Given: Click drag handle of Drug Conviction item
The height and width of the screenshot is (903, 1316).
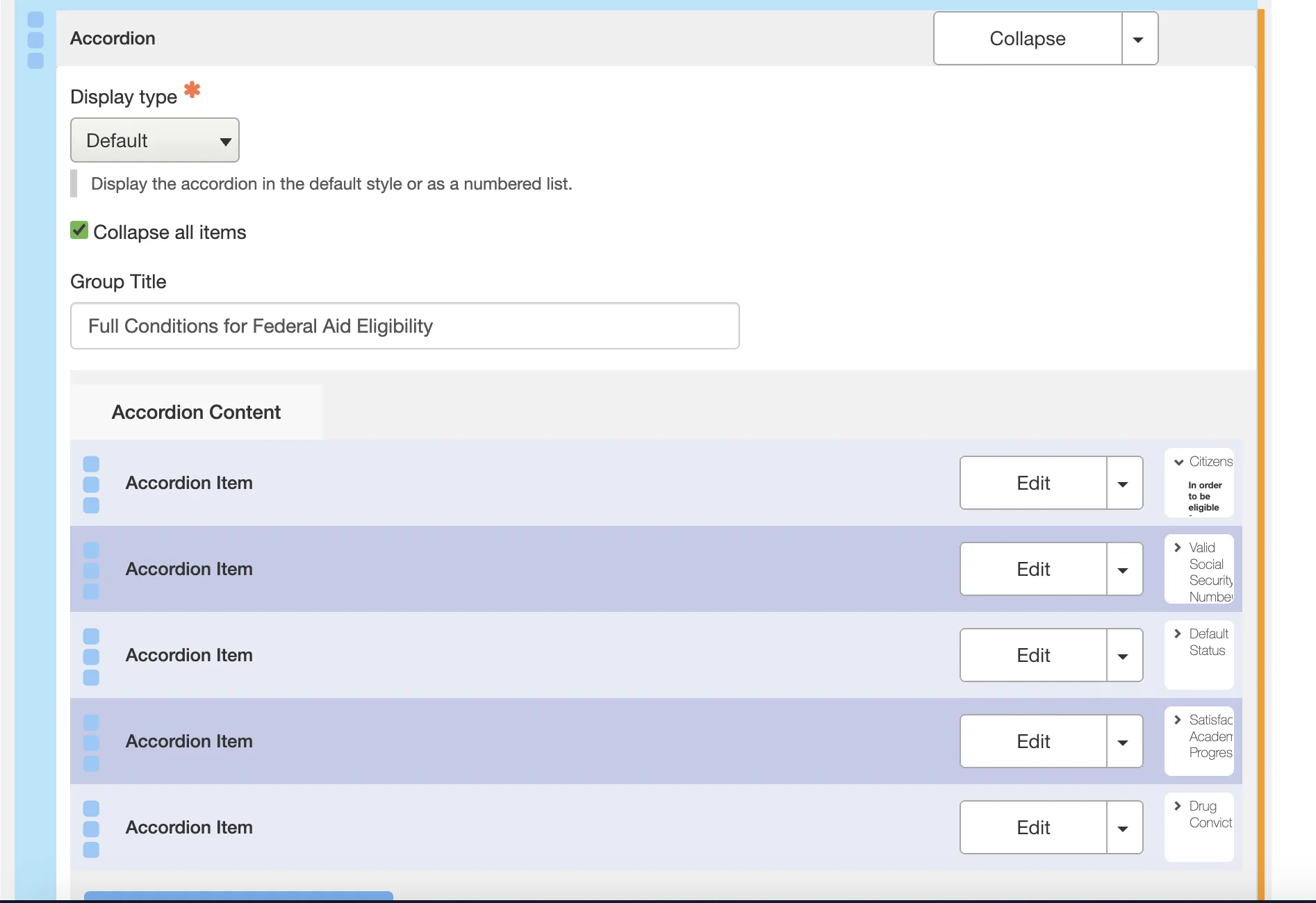Looking at the screenshot, I should tap(91, 829).
